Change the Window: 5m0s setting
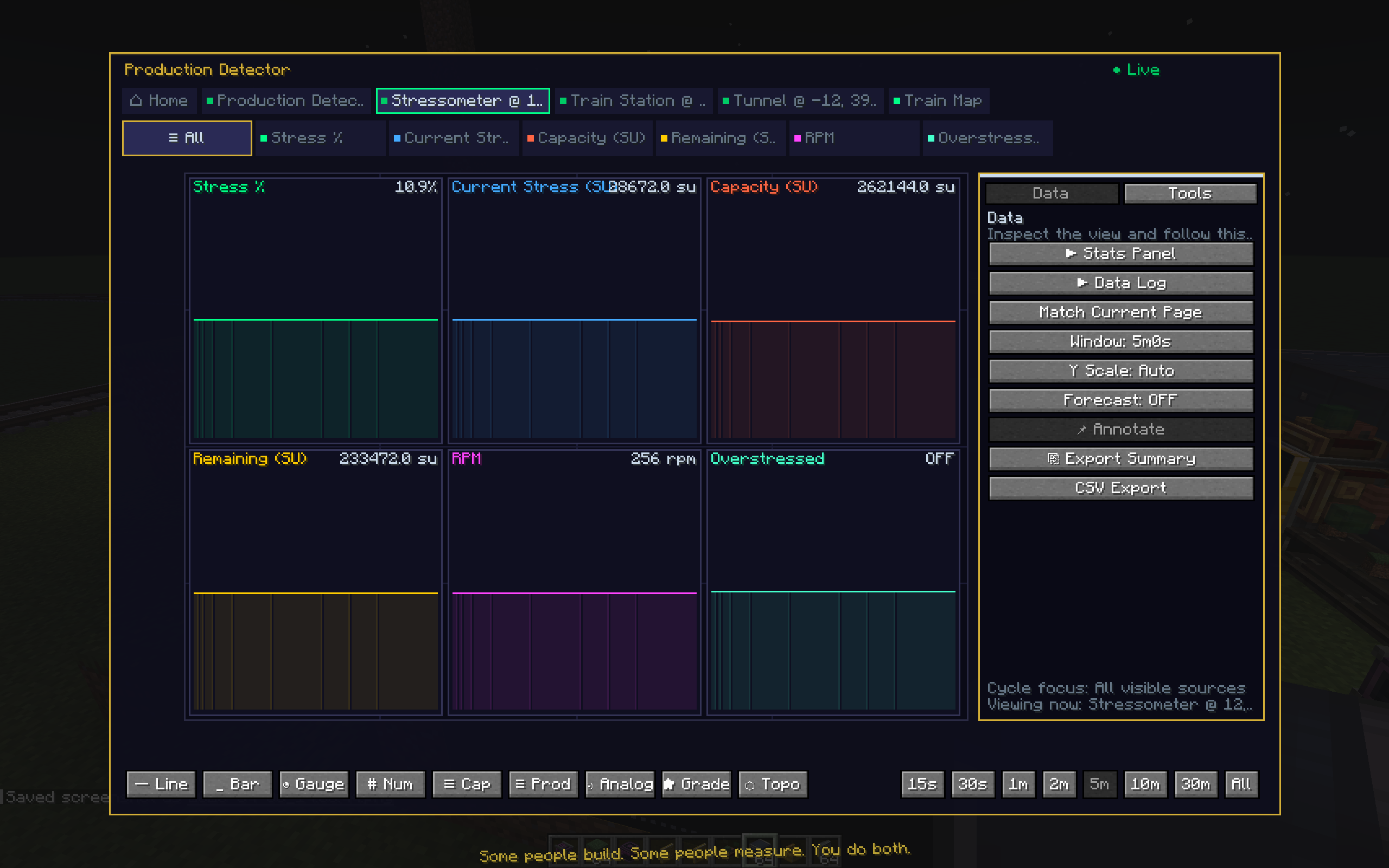Image resolution: width=1389 pixels, height=868 pixels. click(x=1120, y=342)
